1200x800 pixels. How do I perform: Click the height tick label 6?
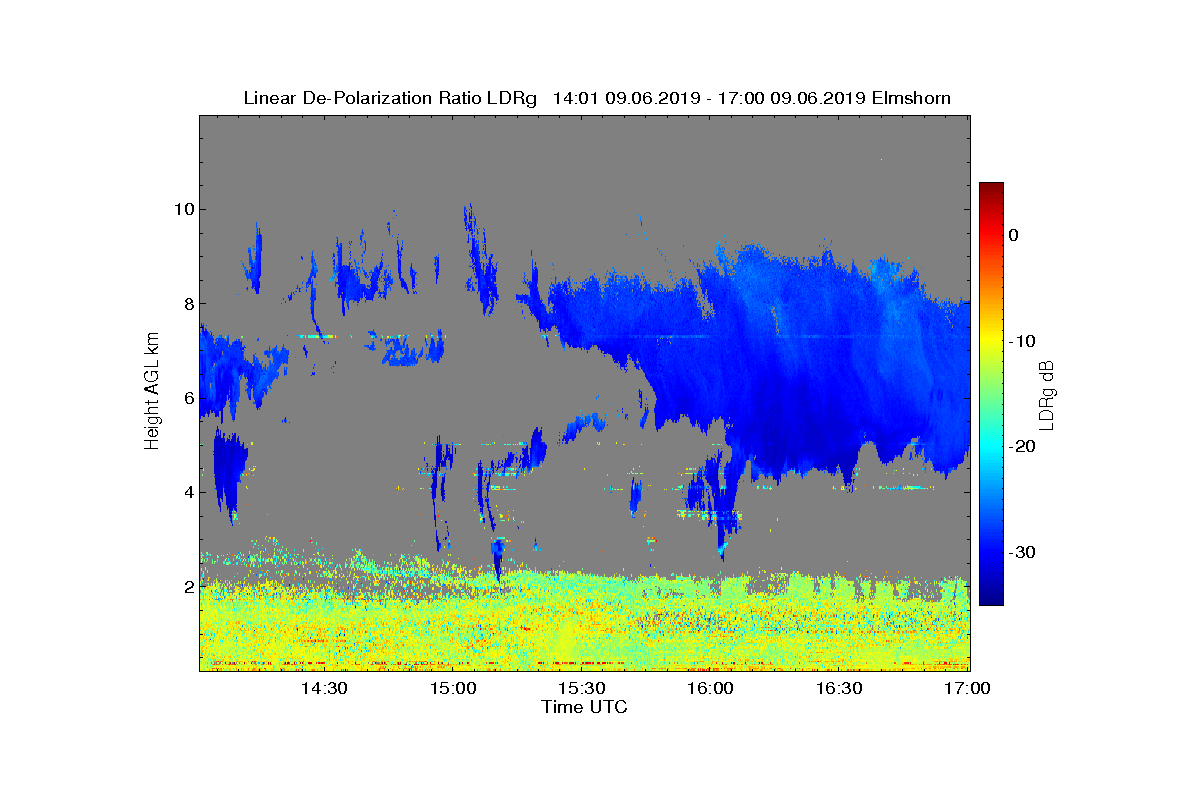tap(187, 397)
